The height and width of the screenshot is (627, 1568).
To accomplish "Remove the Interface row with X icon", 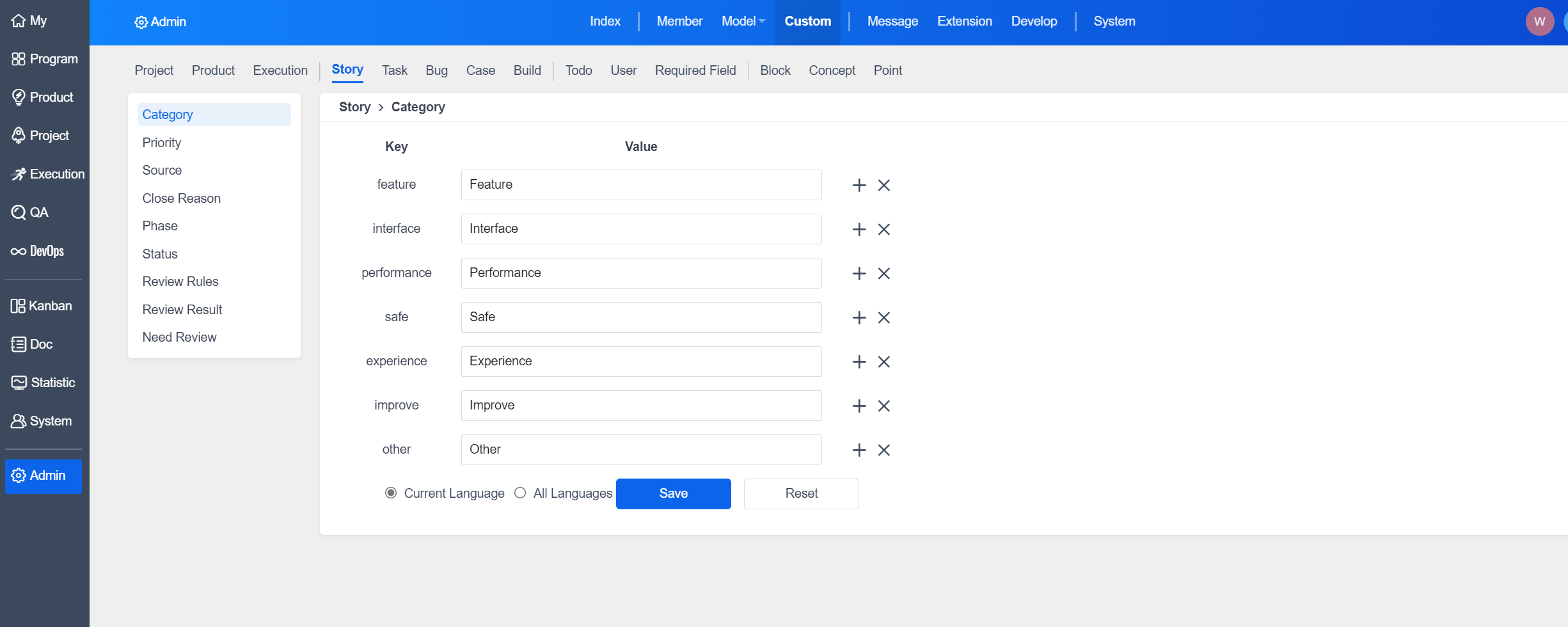I will pyautogui.click(x=883, y=229).
